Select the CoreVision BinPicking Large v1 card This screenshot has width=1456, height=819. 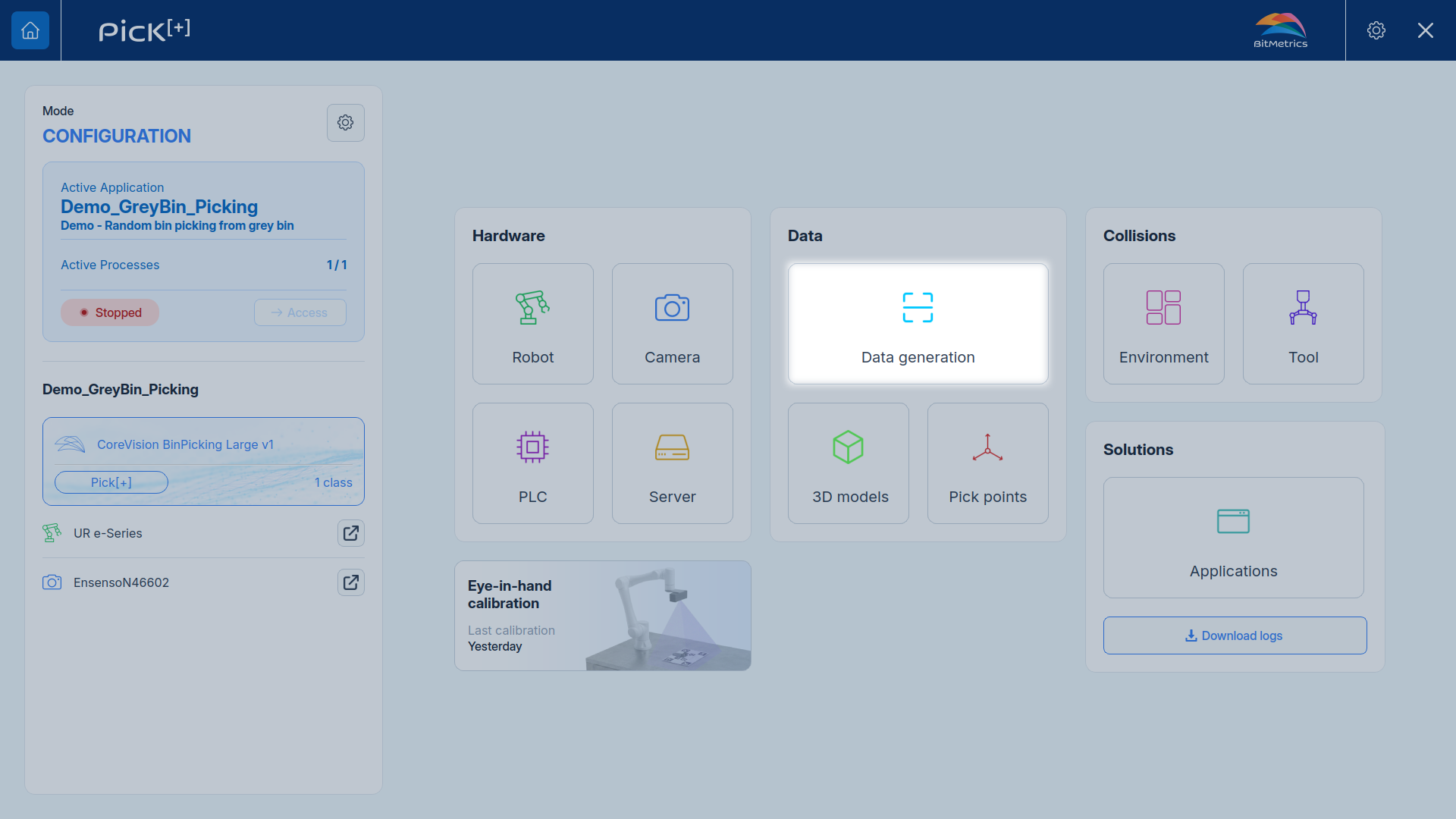click(203, 461)
